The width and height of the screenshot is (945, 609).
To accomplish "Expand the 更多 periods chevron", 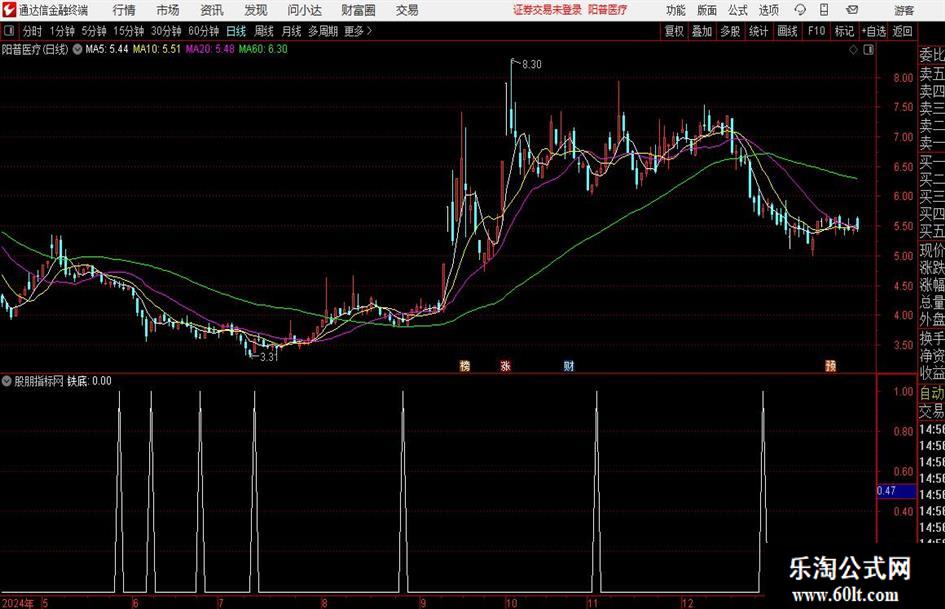I will click(x=369, y=31).
